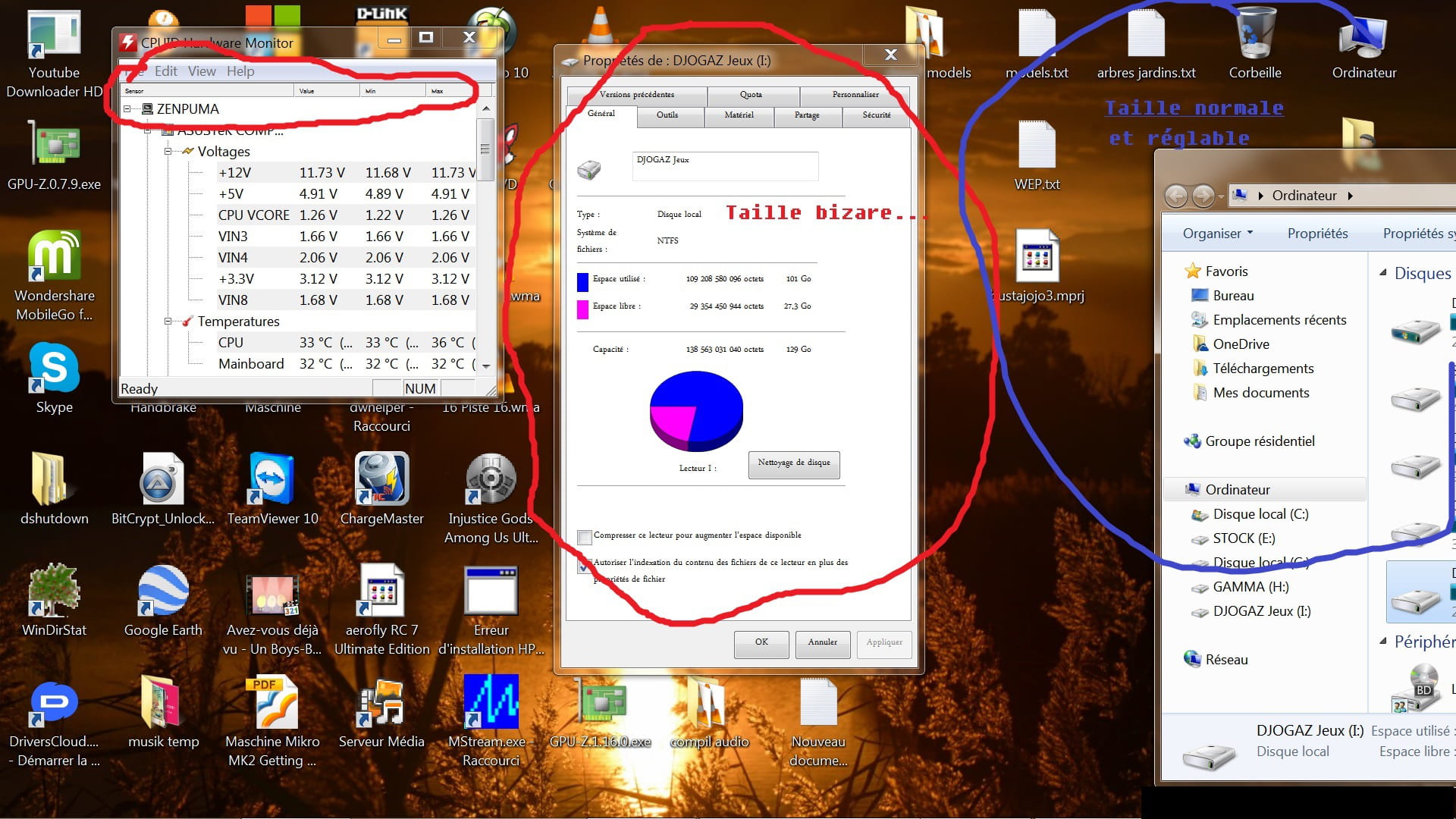The height and width of the screenshot is (819, 1456).
Task: Switch to the Matériel tab
Action: tap(739, 115)
